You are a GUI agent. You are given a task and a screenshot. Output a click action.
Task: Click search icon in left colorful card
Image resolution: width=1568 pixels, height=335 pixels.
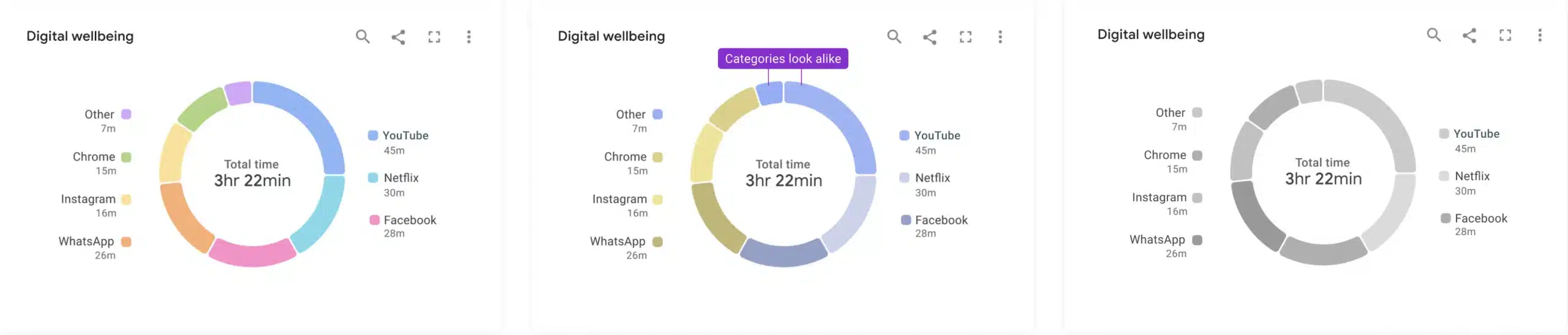click(363, 37)
